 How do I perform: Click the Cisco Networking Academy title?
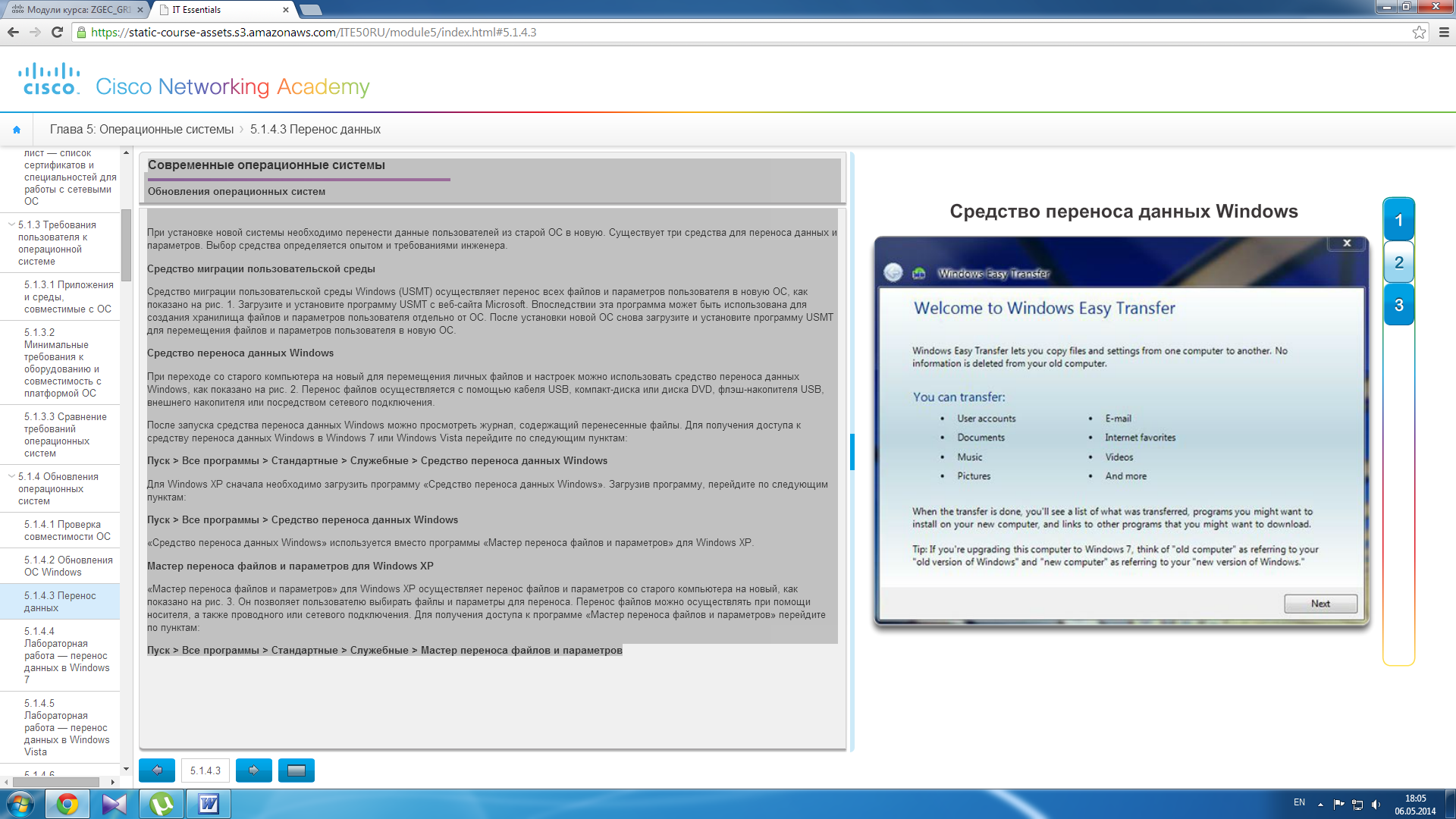[232, 87]
